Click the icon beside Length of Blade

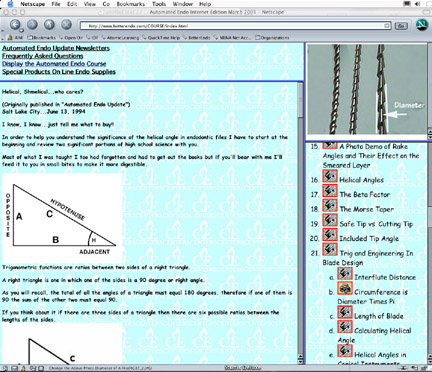point(345,312)
